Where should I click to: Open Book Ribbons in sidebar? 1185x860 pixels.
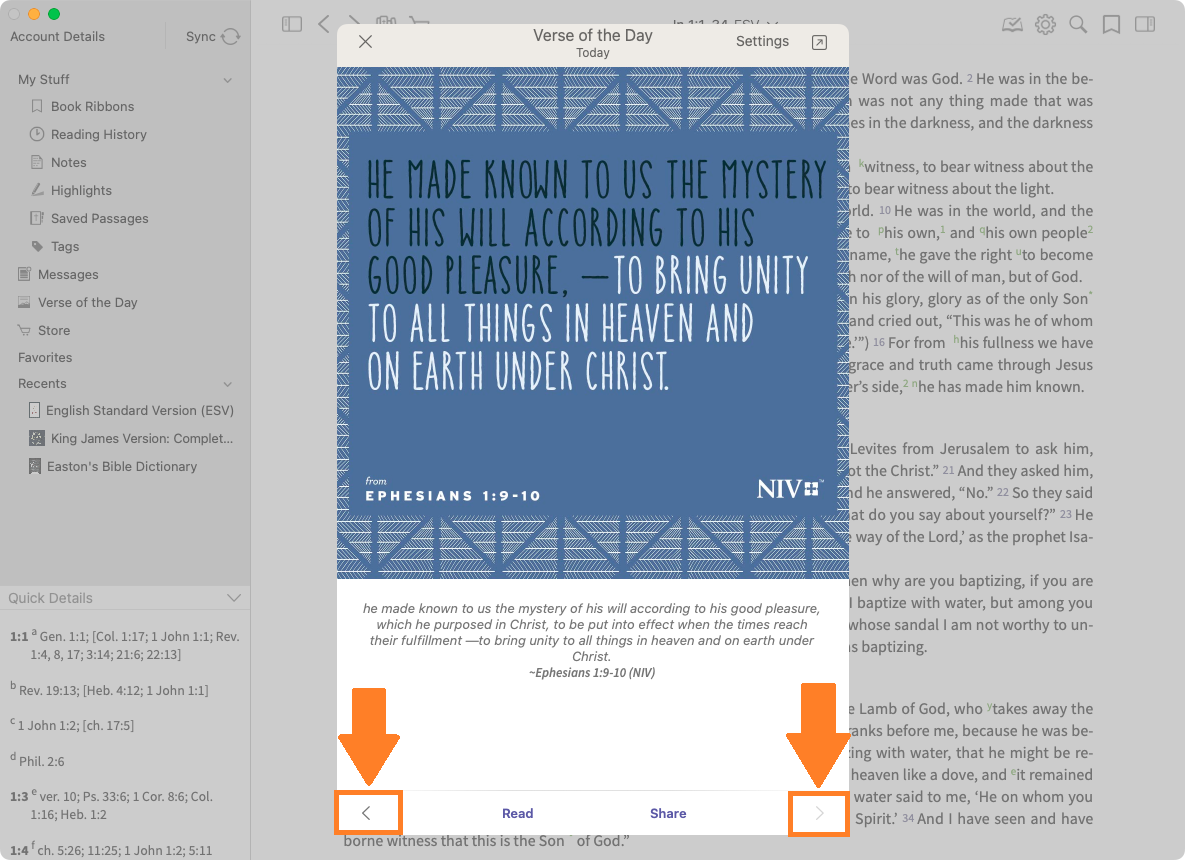coord(92,106)
